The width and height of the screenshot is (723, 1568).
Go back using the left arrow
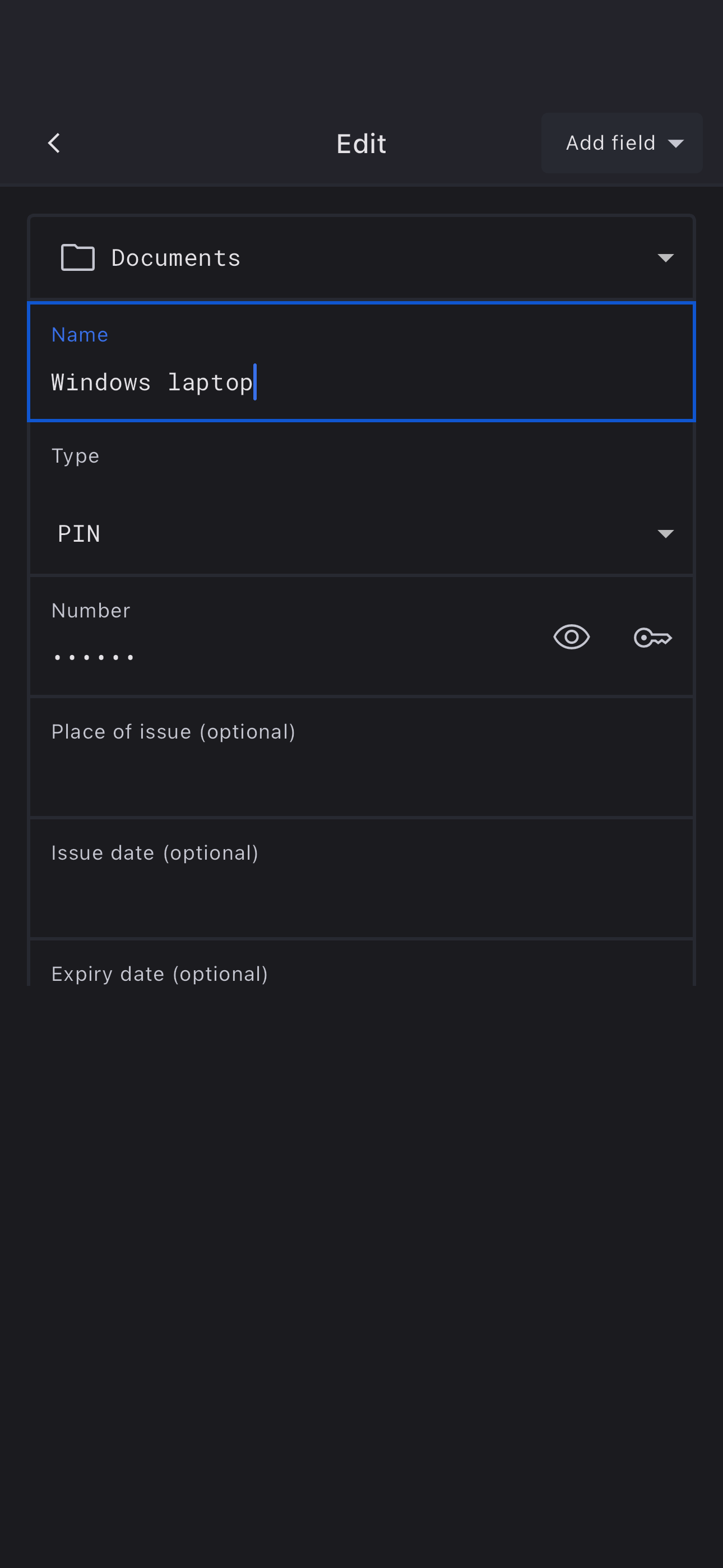point(54,144)
